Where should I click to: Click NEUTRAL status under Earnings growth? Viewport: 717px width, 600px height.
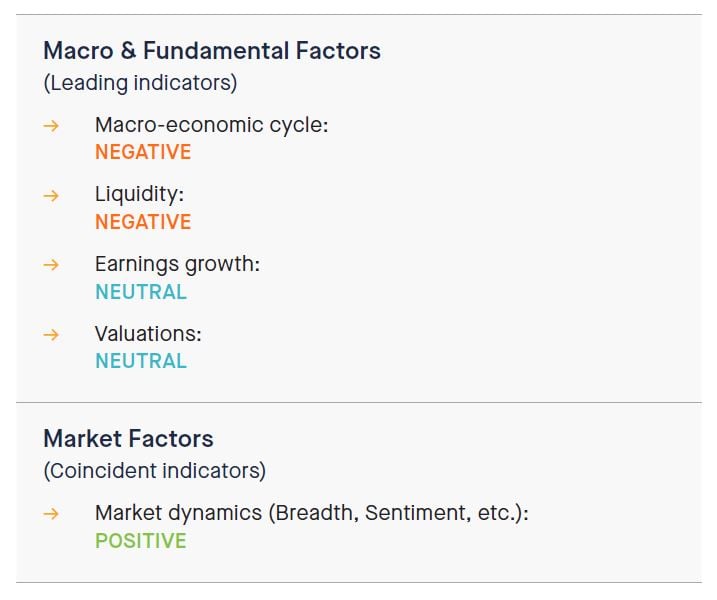click(141, 292)
